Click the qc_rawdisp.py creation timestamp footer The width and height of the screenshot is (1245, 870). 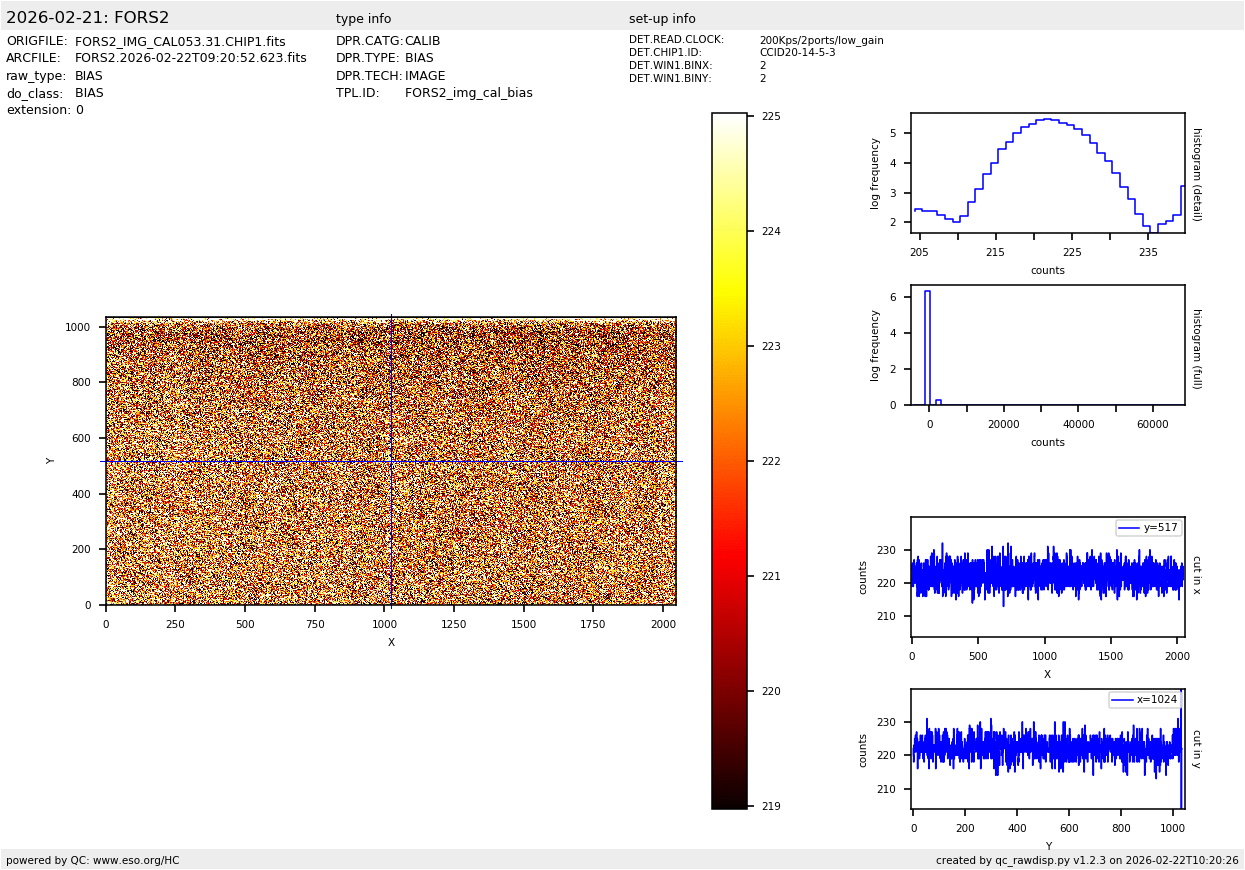pyautogui.click(x=1087, y=860)
